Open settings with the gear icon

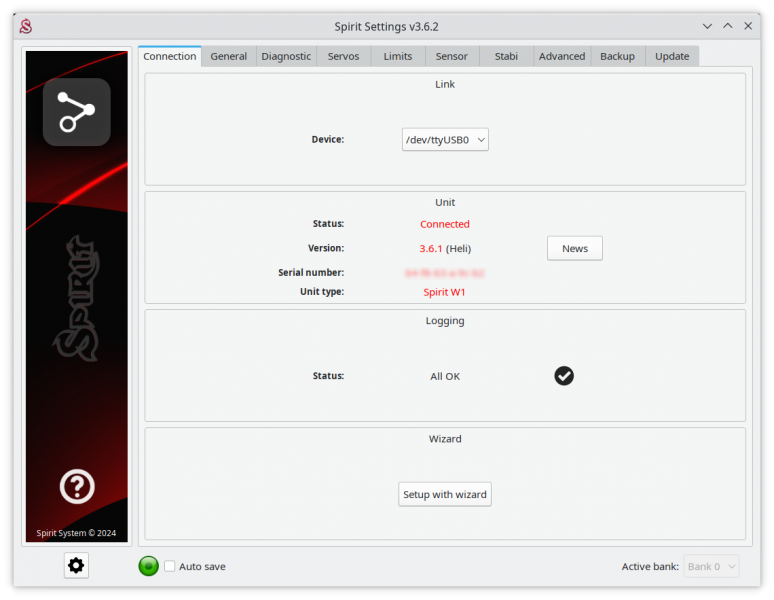[x=76, y=566]
